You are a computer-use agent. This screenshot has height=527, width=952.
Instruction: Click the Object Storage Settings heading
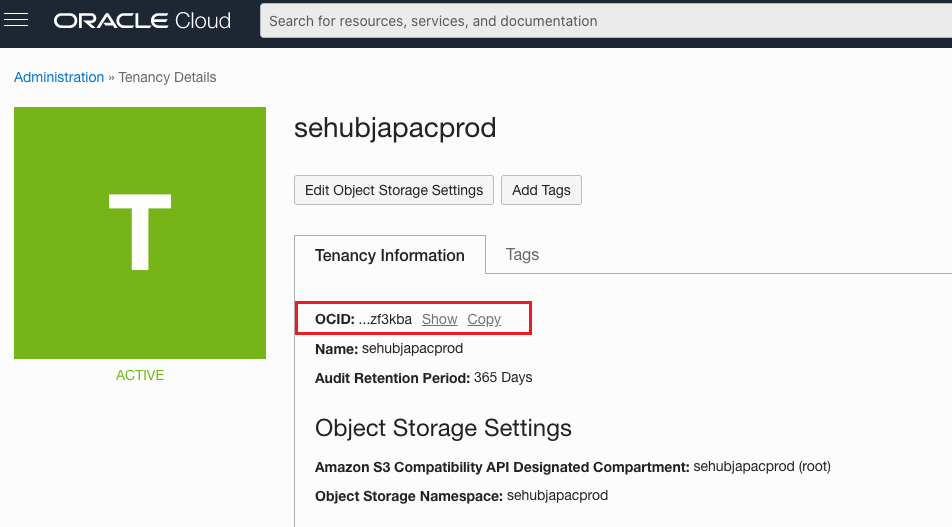tap(443, 428)
